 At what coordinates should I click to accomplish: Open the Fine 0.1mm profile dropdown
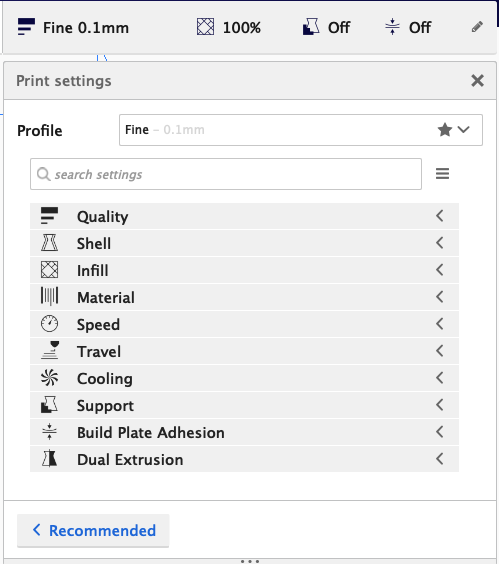pos(301,130)
